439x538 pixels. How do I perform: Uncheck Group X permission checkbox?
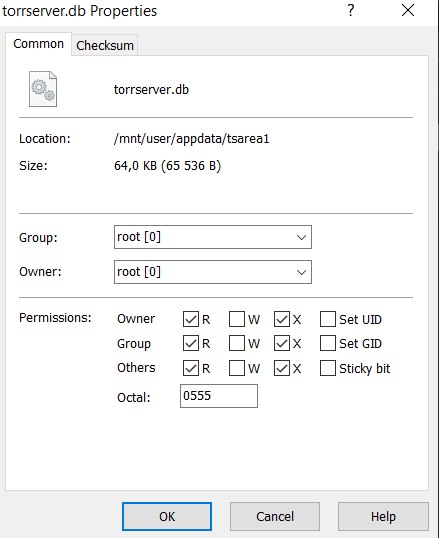point(282,343)
